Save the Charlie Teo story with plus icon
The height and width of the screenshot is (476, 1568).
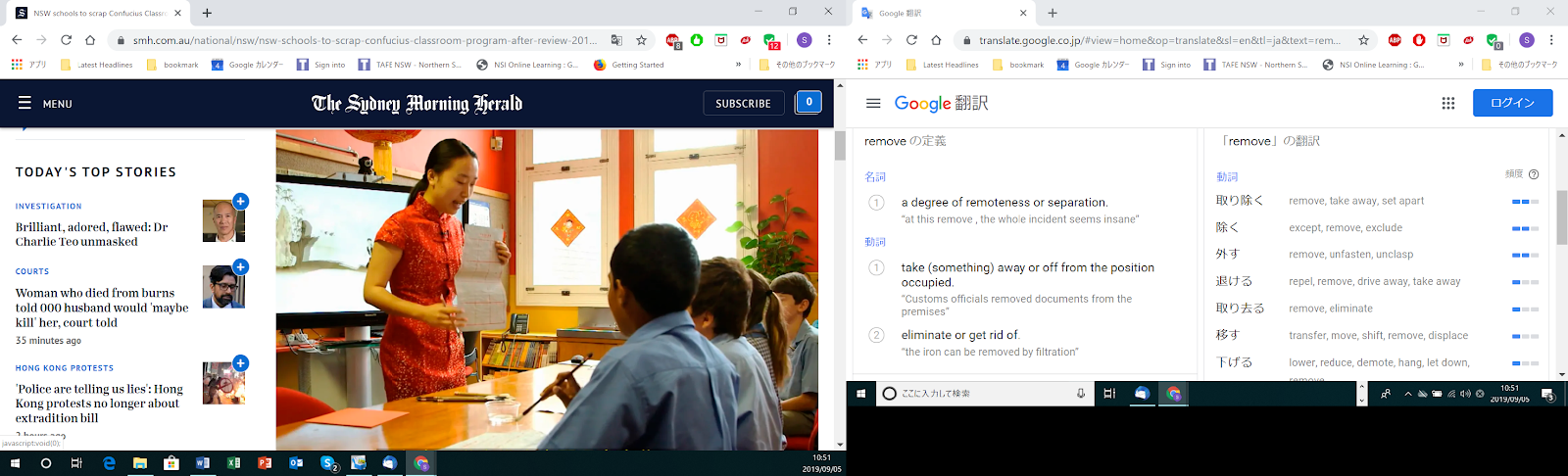240,201
